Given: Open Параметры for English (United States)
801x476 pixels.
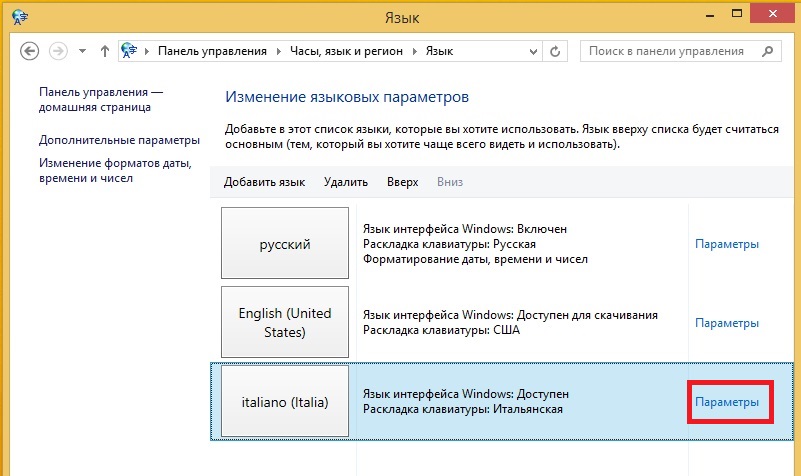Looking at the screenshot, I should point(727,323).
